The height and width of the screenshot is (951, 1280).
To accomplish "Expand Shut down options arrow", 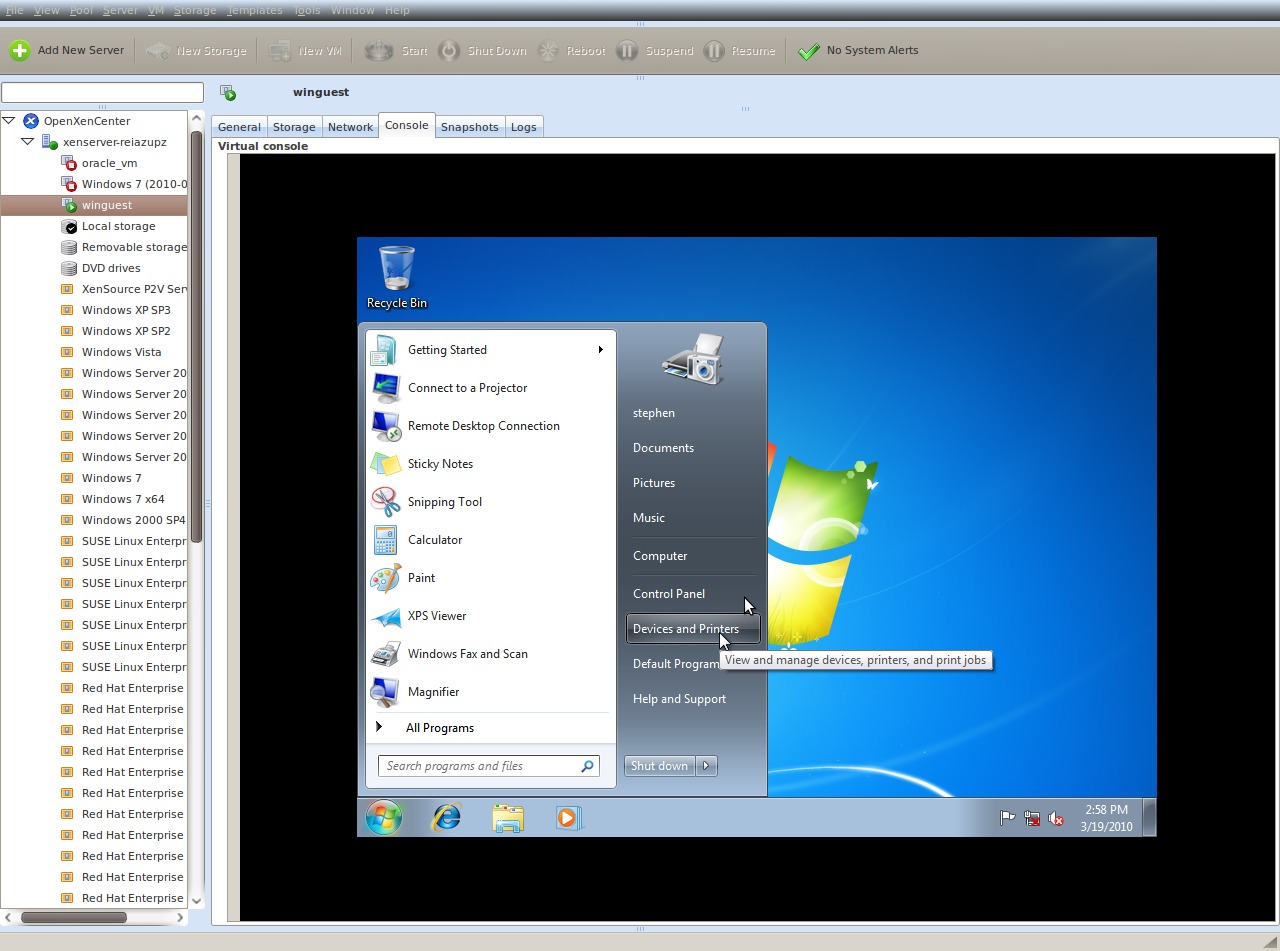I will (x=706, y=766).
